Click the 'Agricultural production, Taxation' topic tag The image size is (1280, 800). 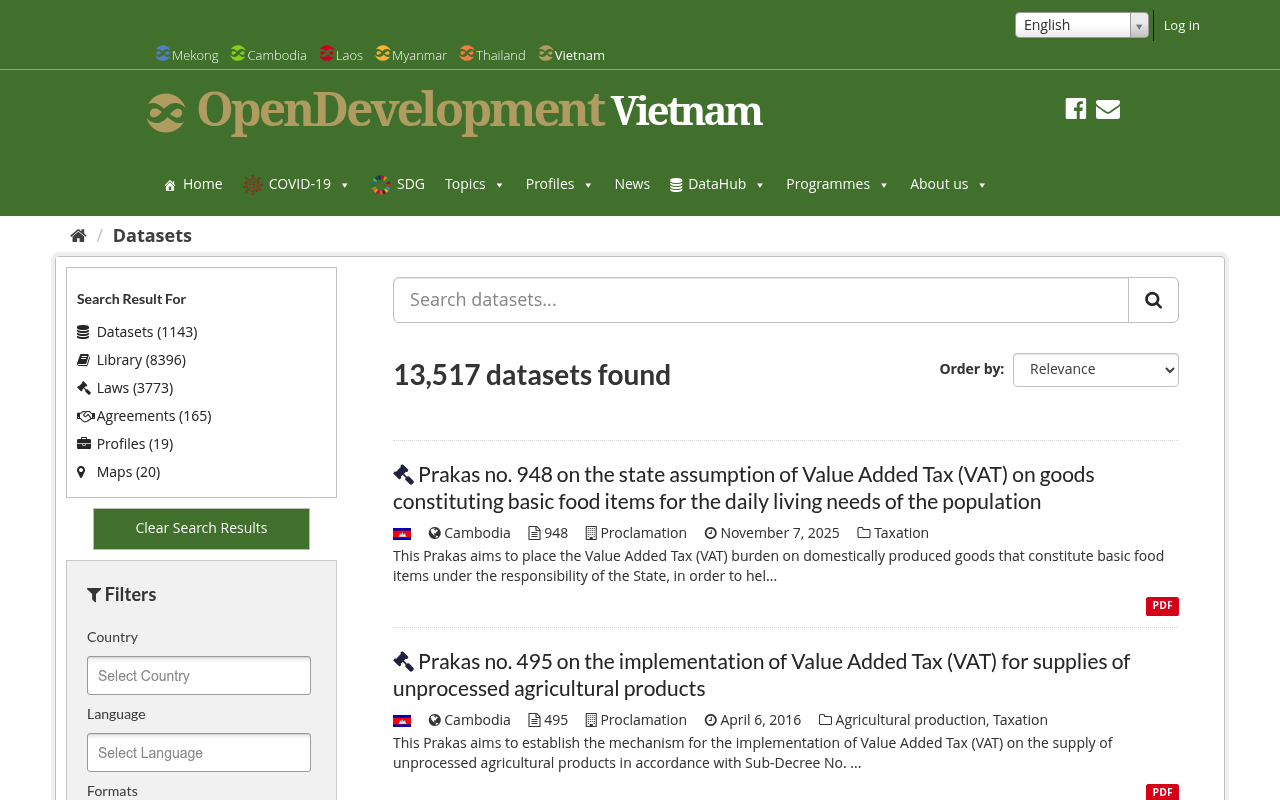pyautogui.click(x=941, y=720)
